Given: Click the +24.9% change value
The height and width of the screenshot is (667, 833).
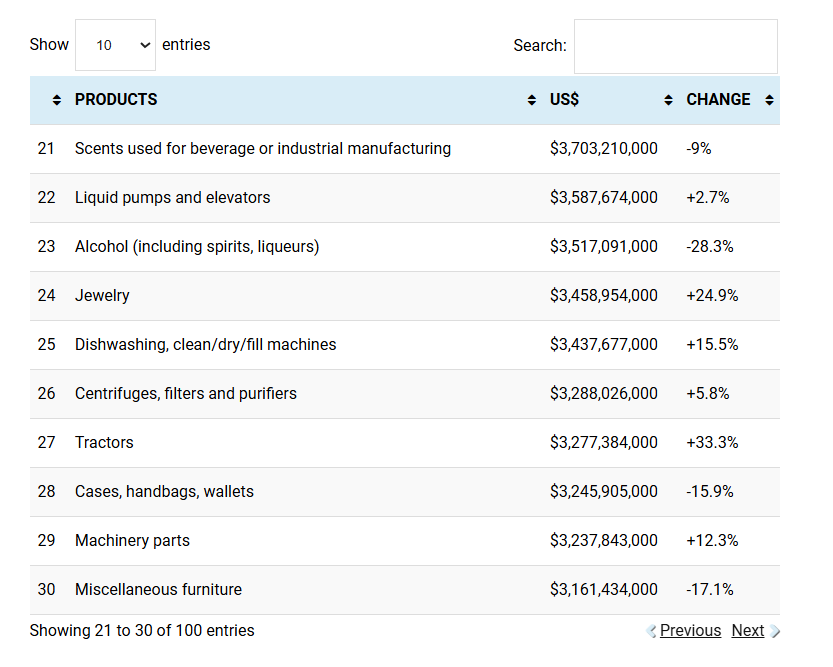Looking at the screenshot, I should pos(712,295).
